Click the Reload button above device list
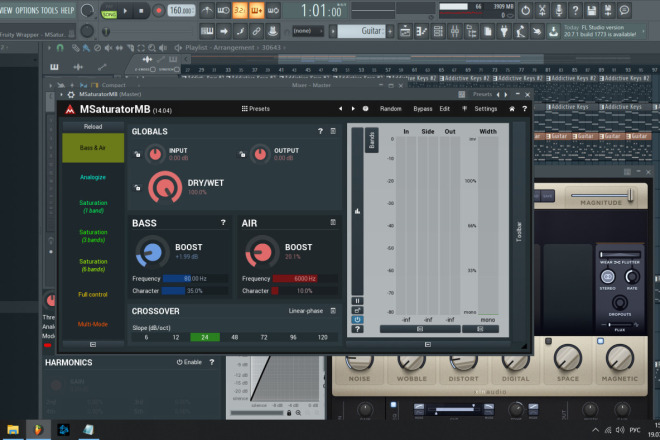Viewport: 660px width, 440px height. point(93,127)
